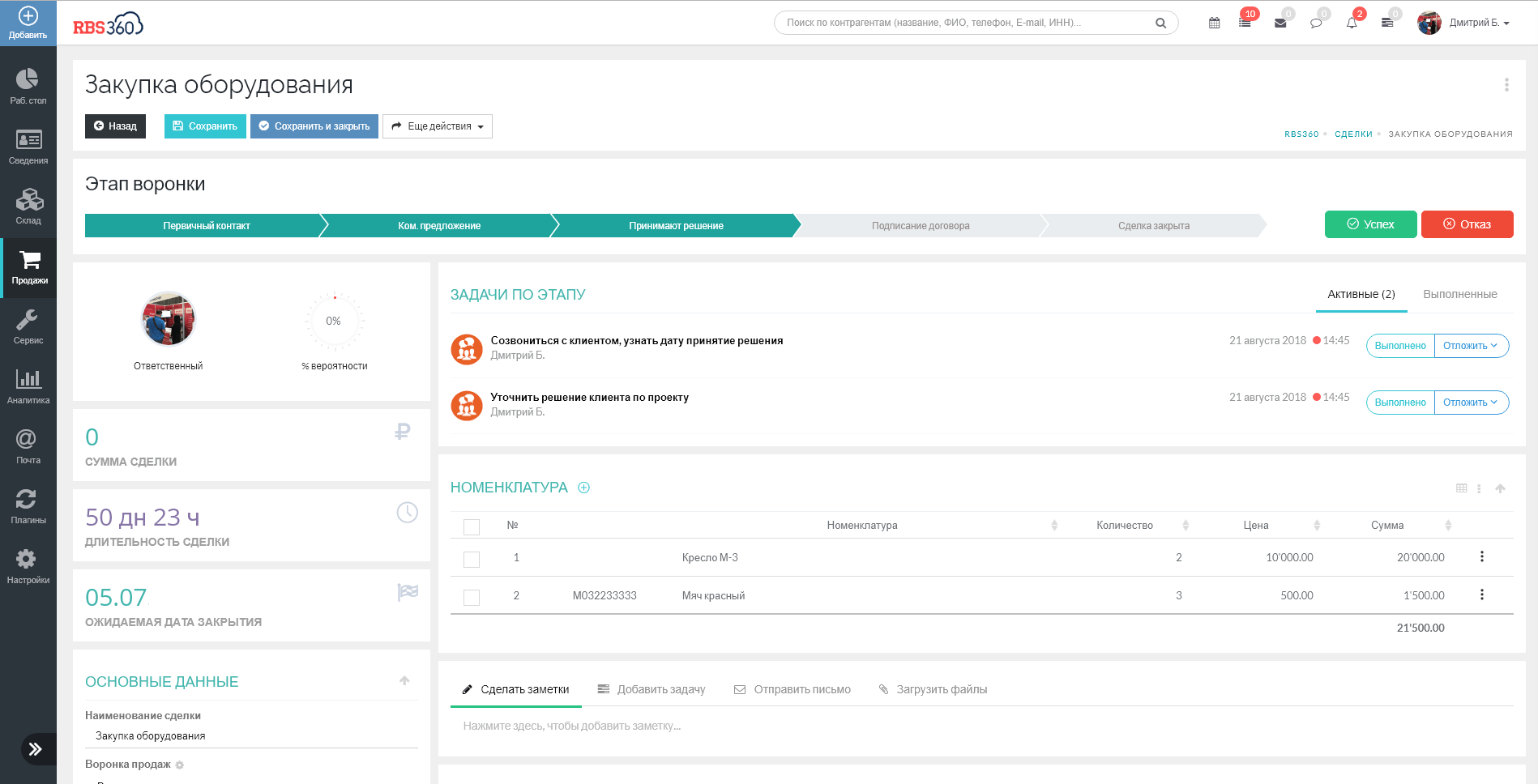Select the Подписание договора funnel stage
Screen dimensions: 1538x784
[921, 226]
